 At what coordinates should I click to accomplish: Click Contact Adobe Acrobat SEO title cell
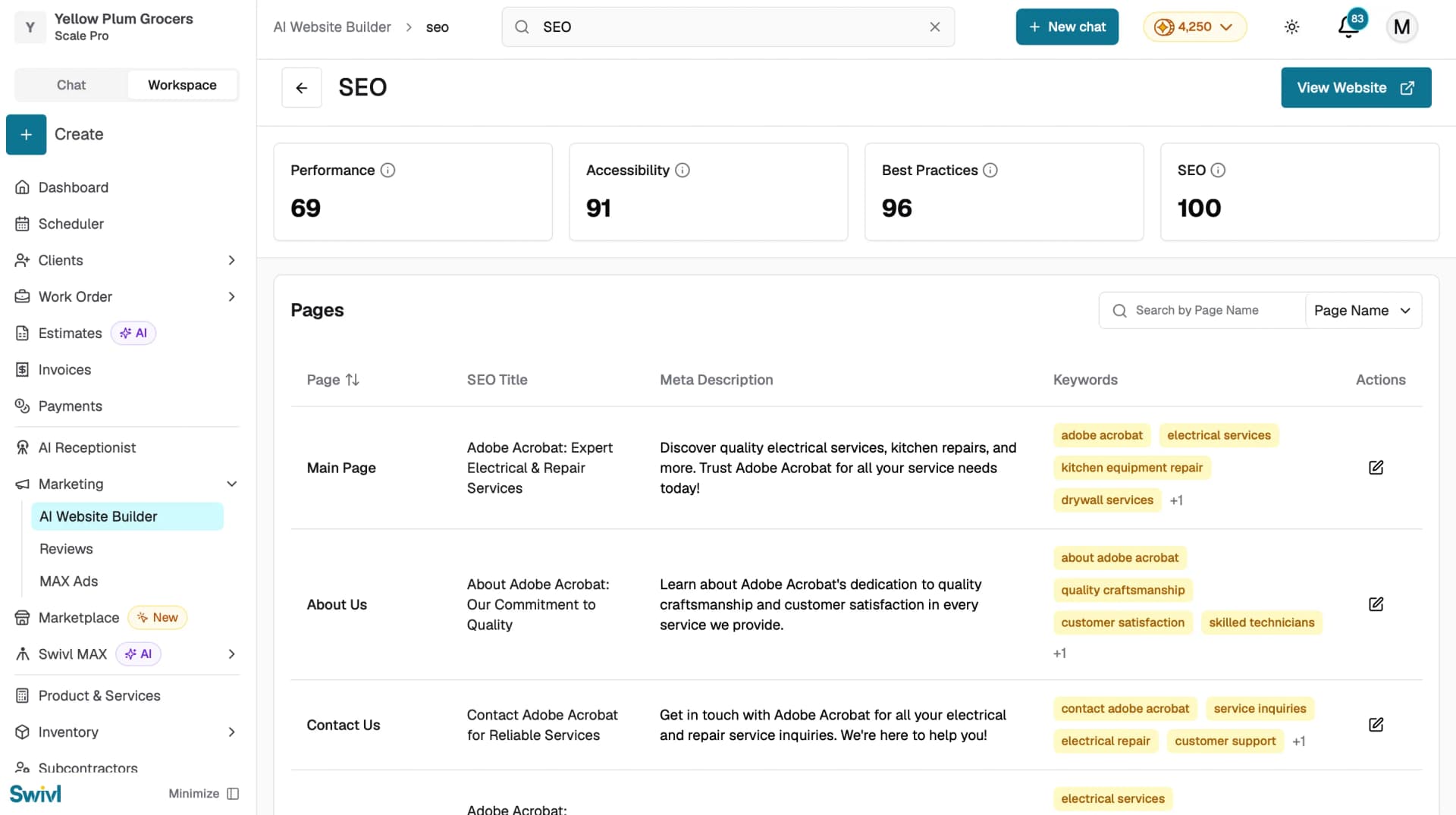(x=542, y=725)
